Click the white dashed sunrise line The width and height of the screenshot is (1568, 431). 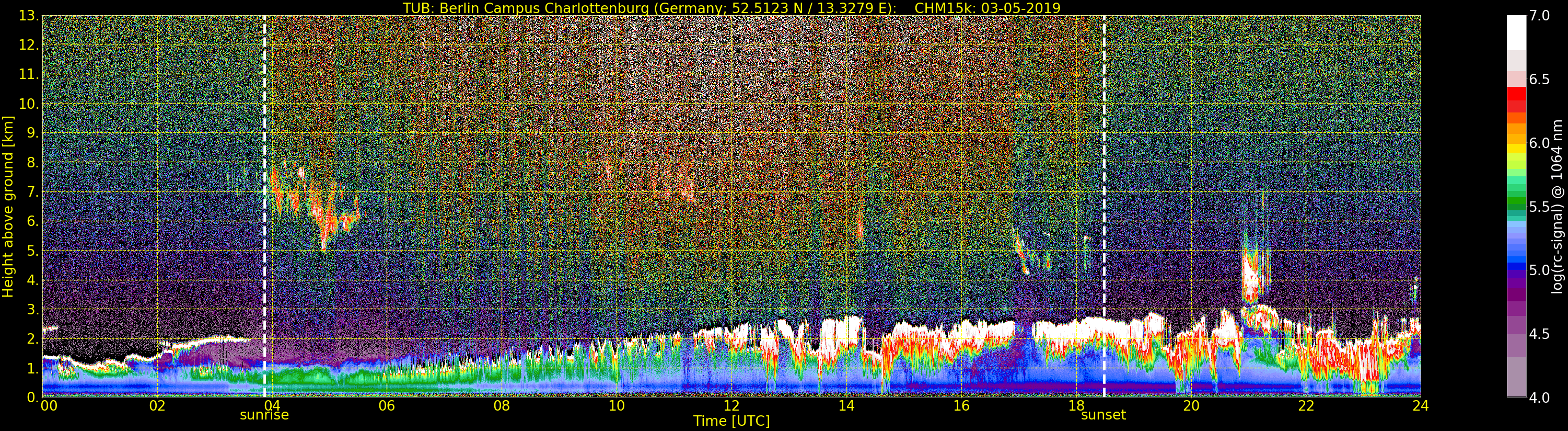coord(264,207)
